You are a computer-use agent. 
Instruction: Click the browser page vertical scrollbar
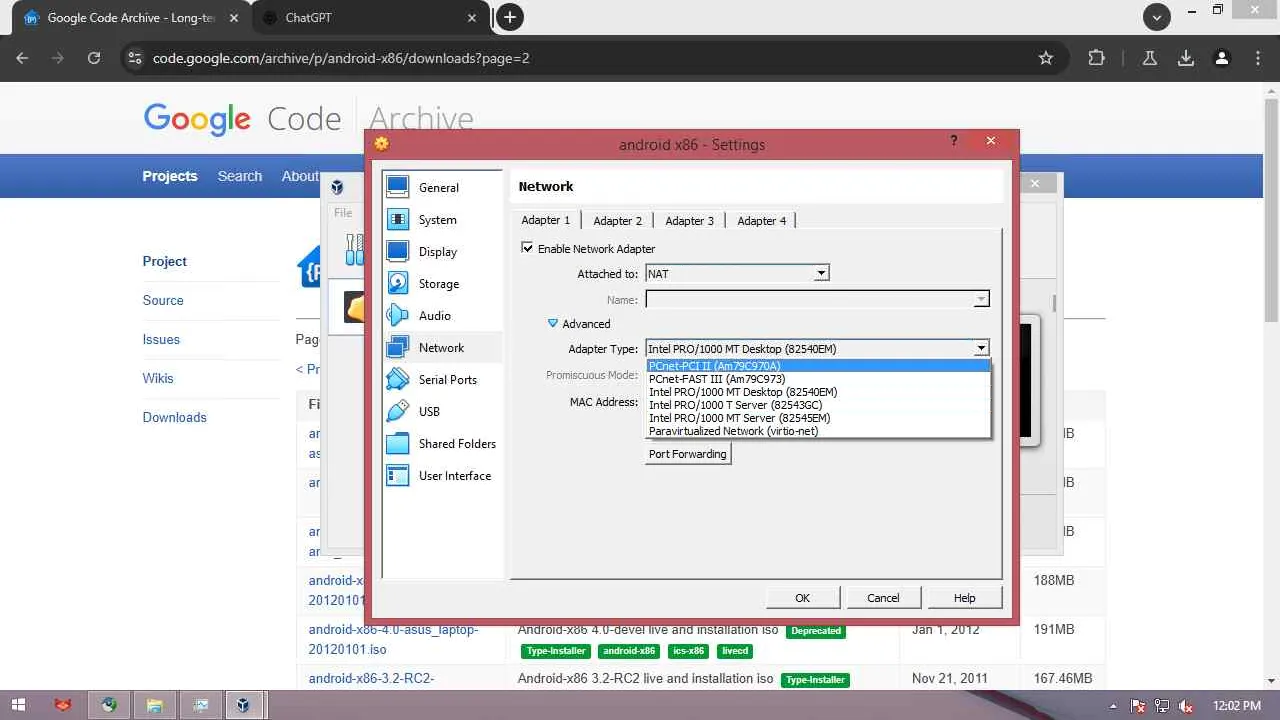[x=1271, y=210]
